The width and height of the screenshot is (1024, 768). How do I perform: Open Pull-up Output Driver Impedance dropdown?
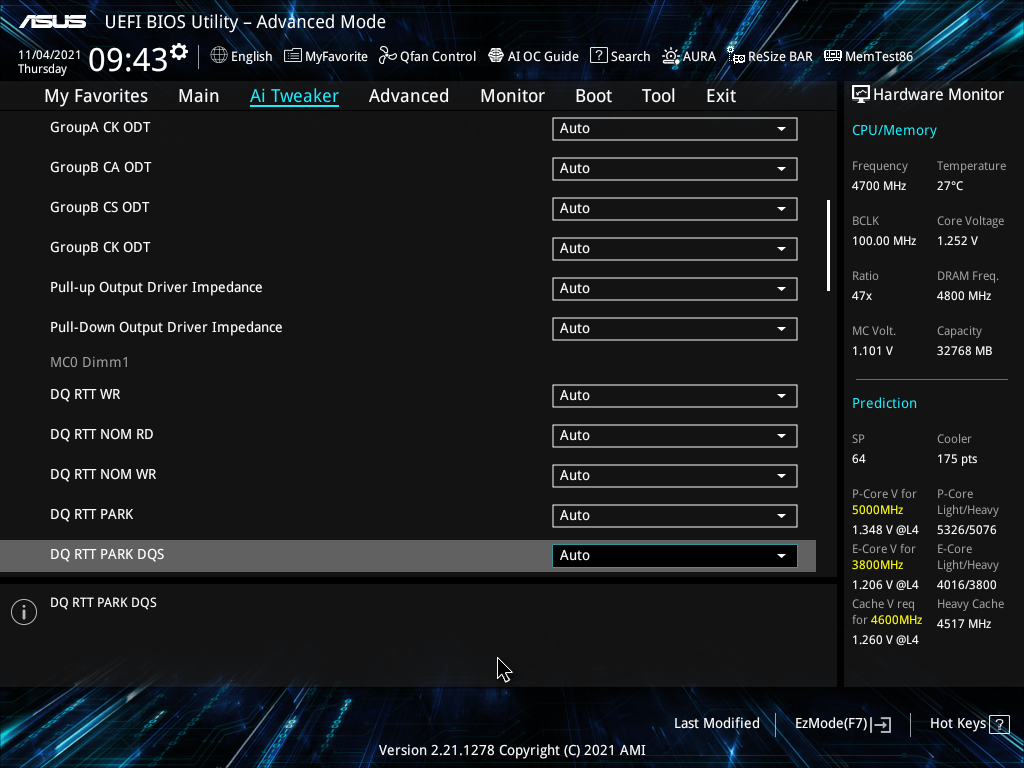click(x=675, y=289)
